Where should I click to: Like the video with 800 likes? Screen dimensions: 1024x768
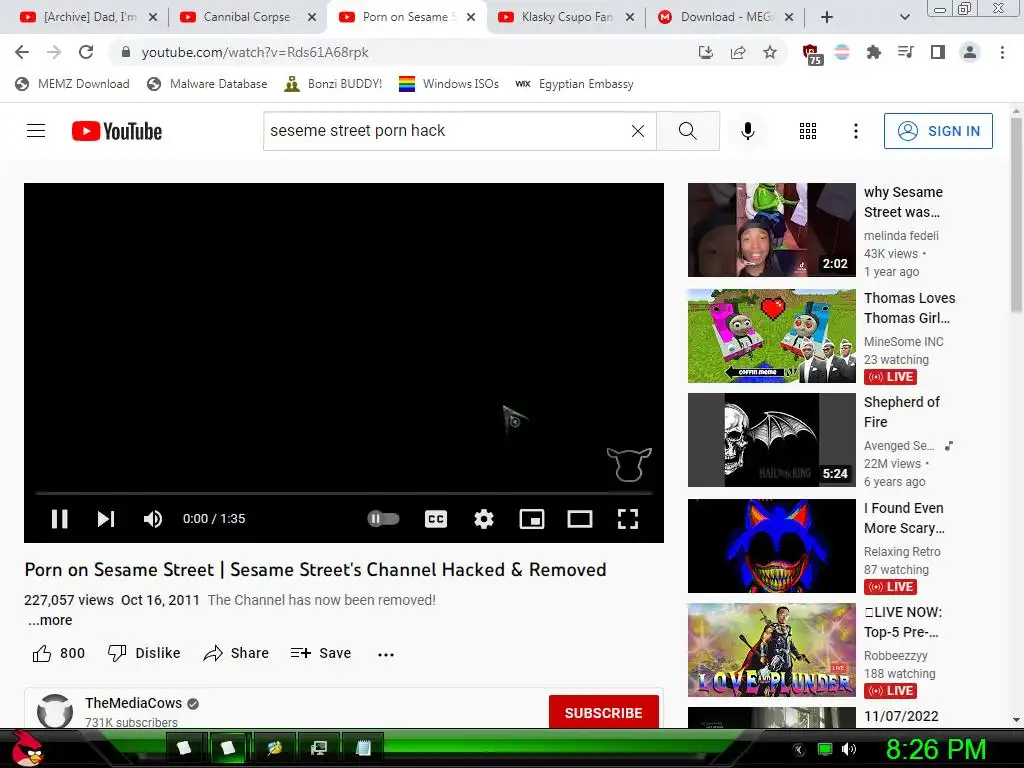click(x=59, y=653)
